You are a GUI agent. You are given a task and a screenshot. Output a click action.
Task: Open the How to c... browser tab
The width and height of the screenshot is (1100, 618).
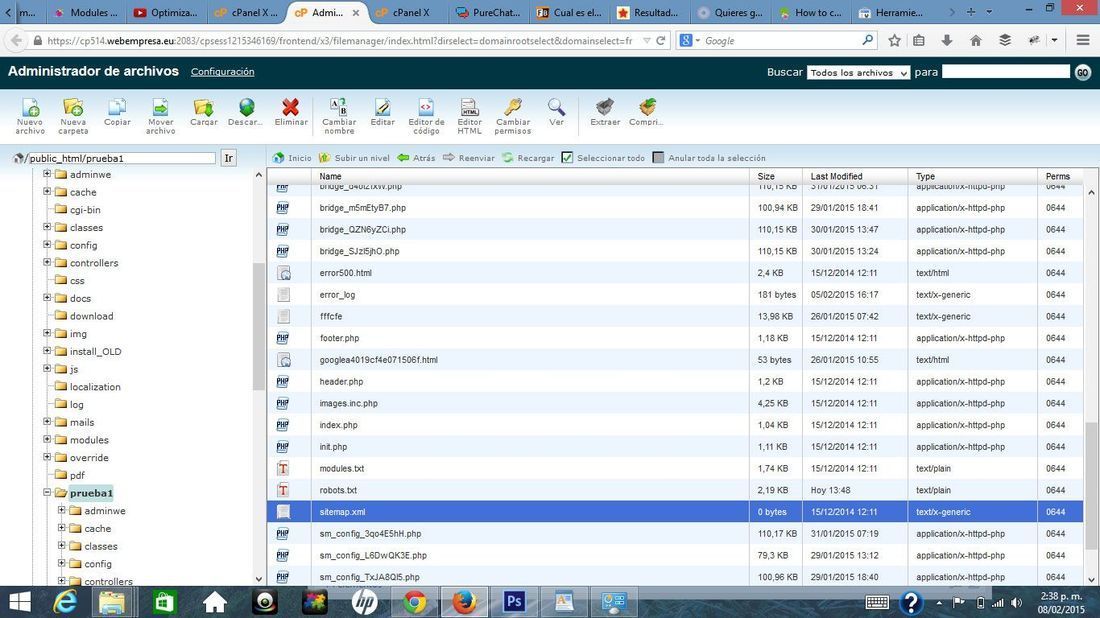(810, 13)
